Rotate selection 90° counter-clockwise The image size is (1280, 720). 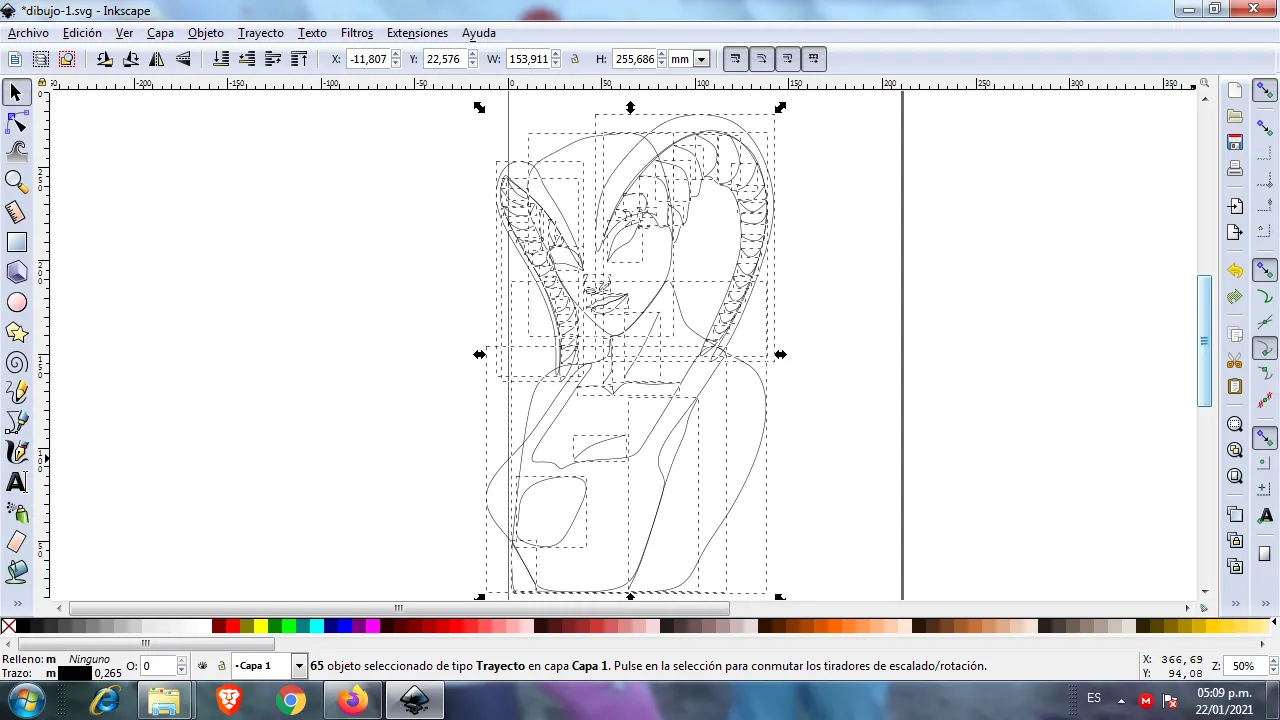pos(105,59)
